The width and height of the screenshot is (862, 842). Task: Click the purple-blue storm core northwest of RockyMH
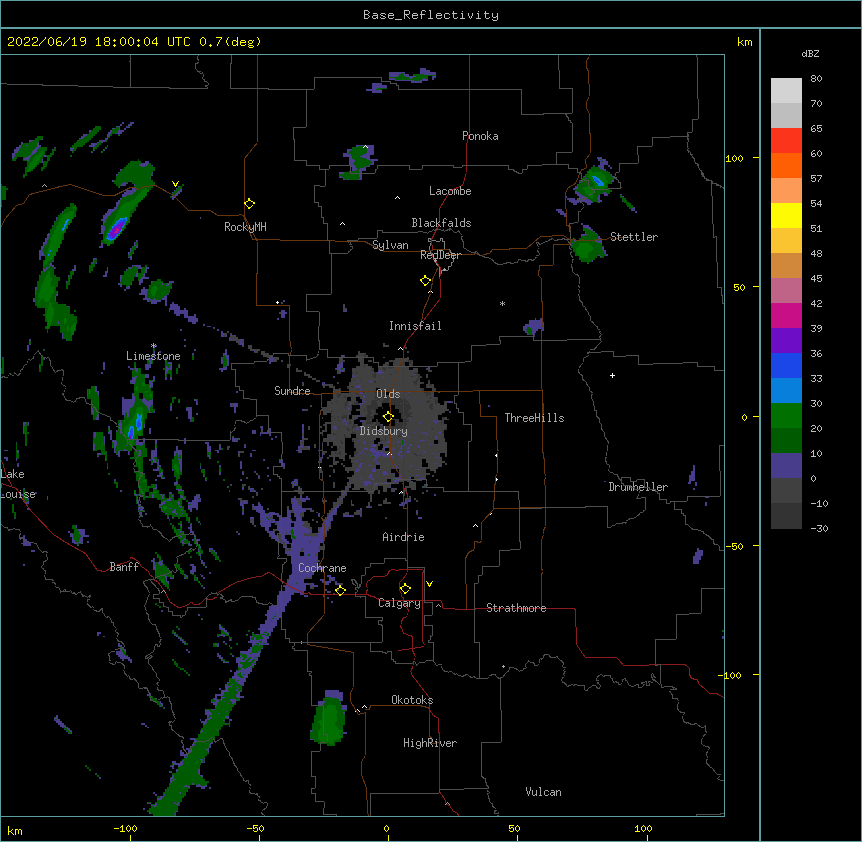[117, 229]
